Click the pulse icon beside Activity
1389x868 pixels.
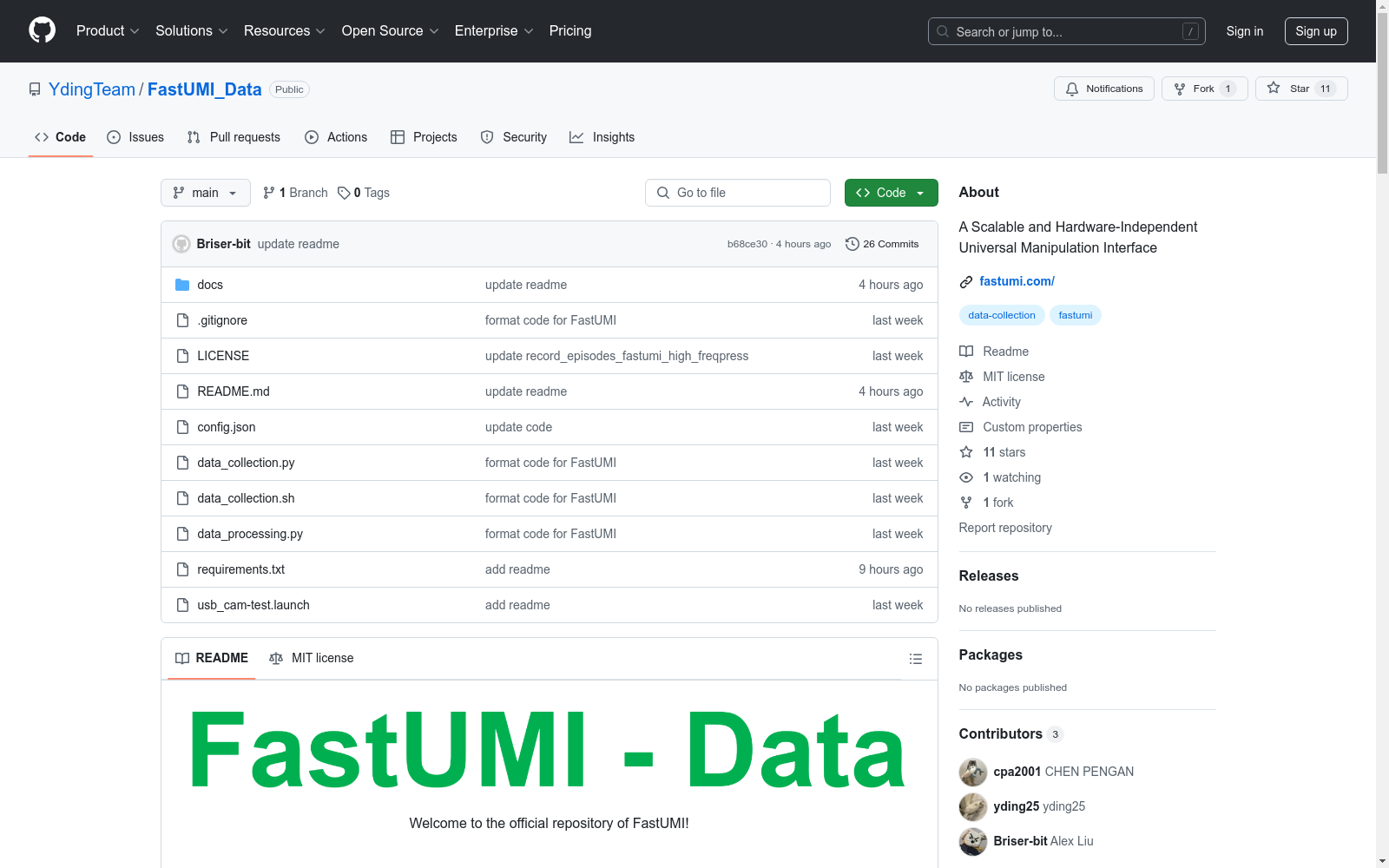966,402
